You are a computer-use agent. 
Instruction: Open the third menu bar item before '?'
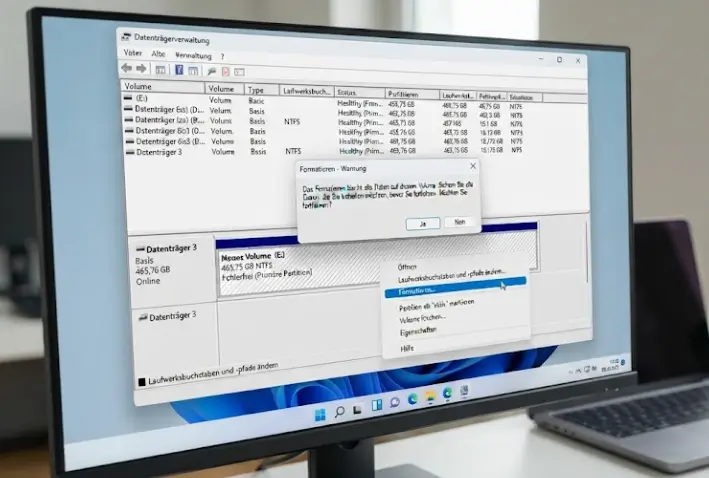click(x=193, y=56)
